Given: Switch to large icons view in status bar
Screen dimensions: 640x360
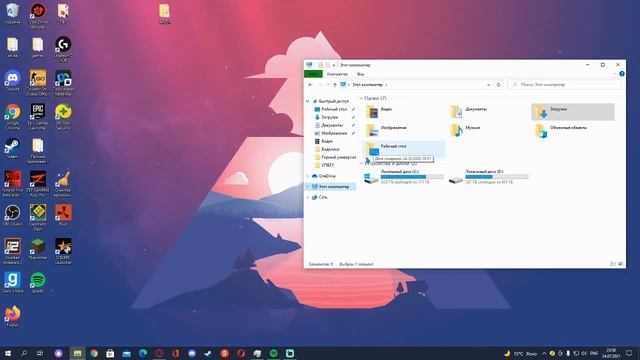Looking at the screenshot, I should [620, 264].
